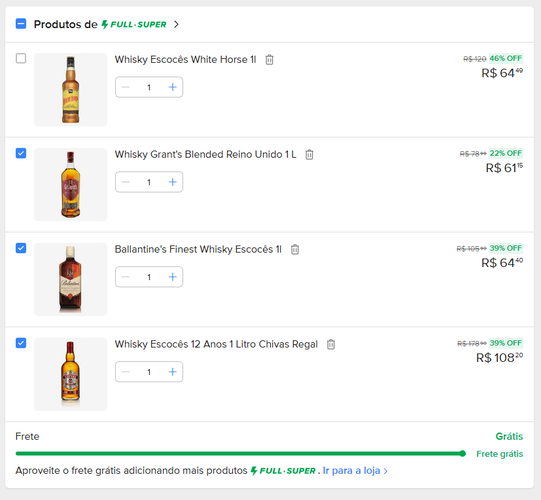
Task: Decrease Chivas Regal quantity with minus icon
Action: pos(126,372)
